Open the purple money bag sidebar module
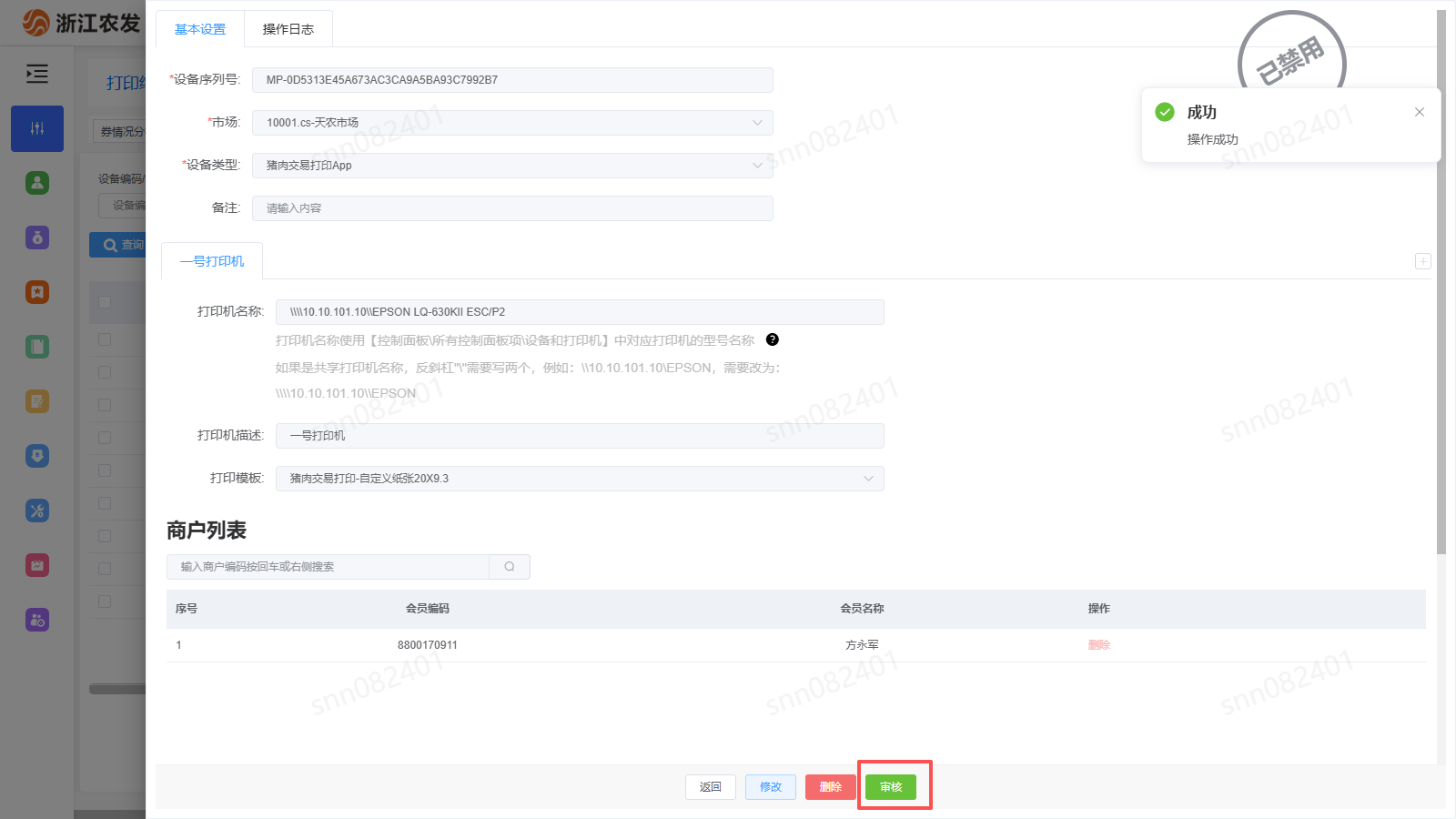The image size is (1456, 819). click(x=37, y=238)
